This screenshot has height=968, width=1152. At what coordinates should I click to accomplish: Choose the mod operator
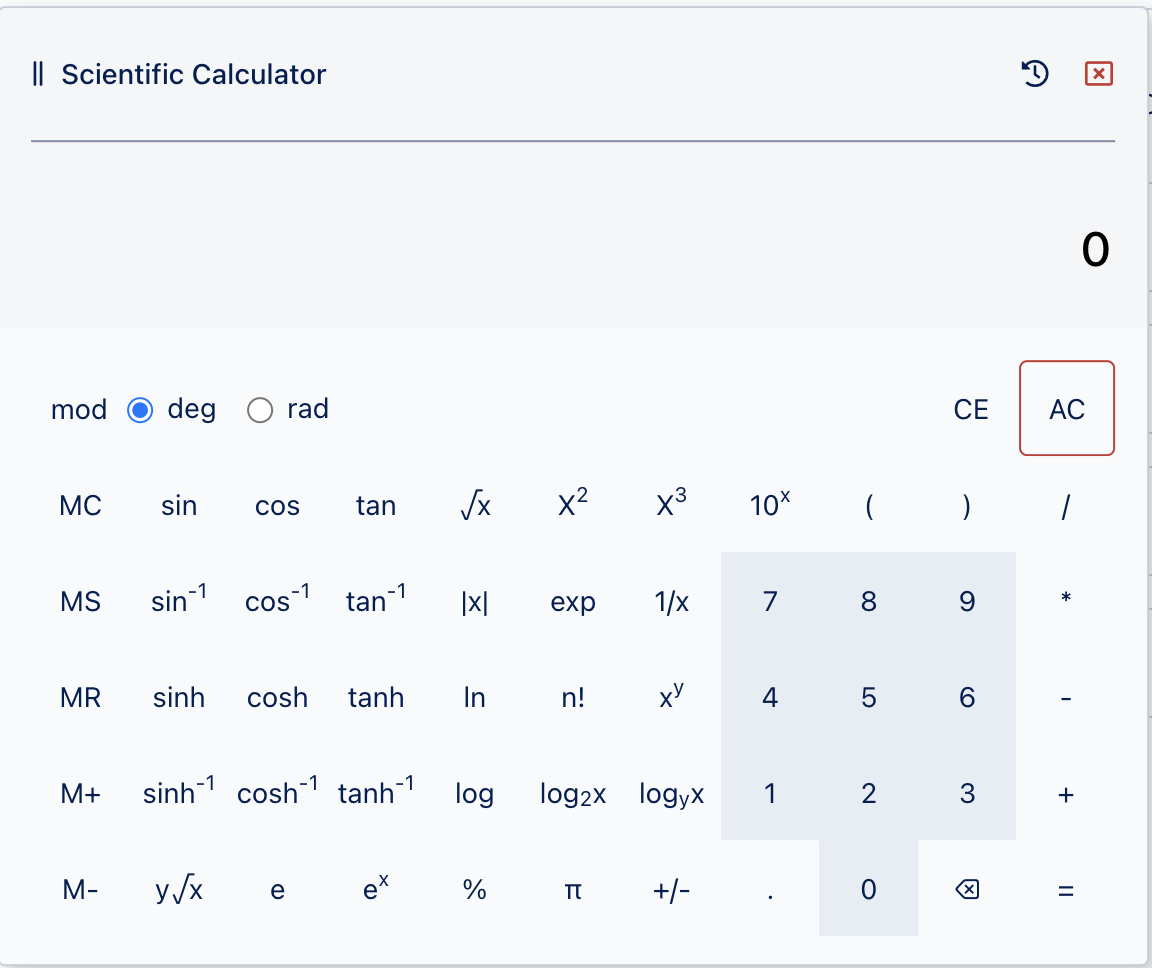[x=79, y=409]
